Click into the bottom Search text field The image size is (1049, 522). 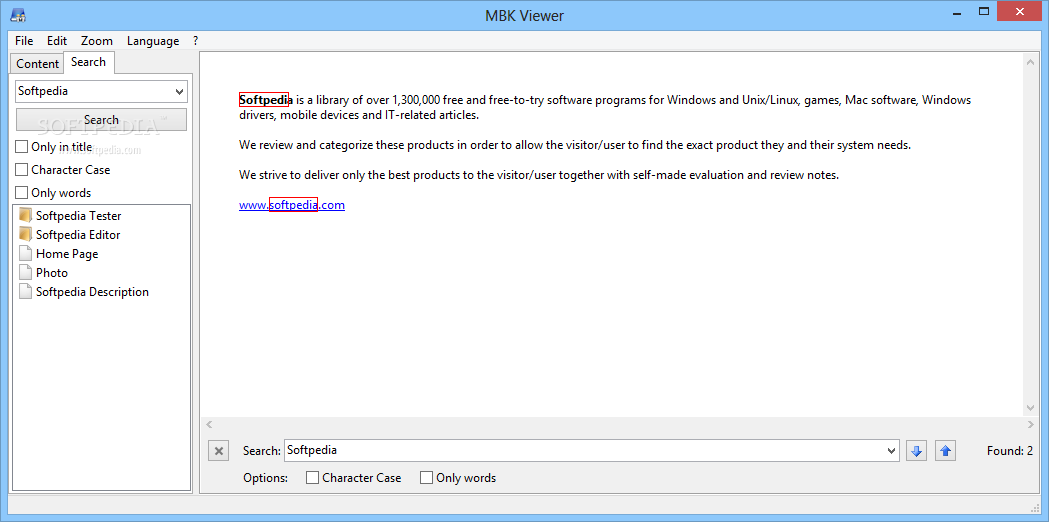click(x=584, y=450)
